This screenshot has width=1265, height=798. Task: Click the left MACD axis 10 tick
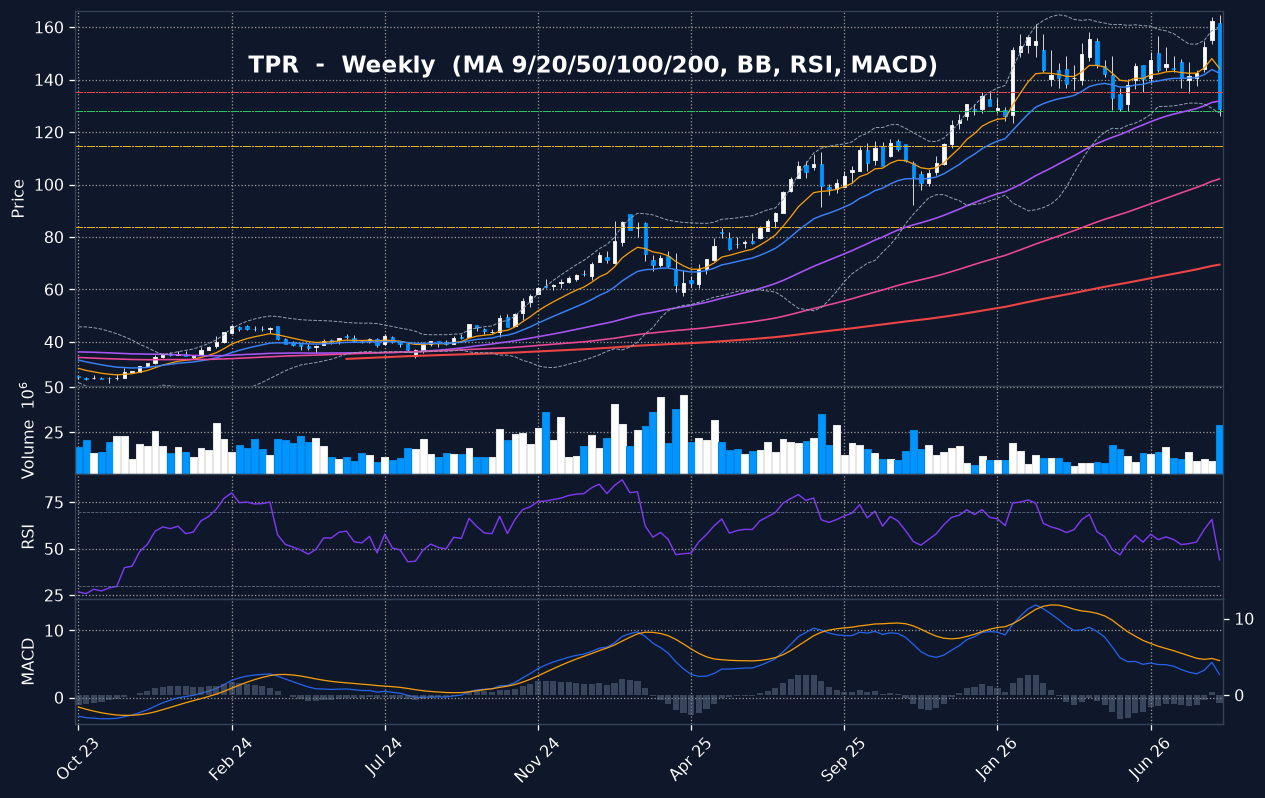[x=56, y=631]
